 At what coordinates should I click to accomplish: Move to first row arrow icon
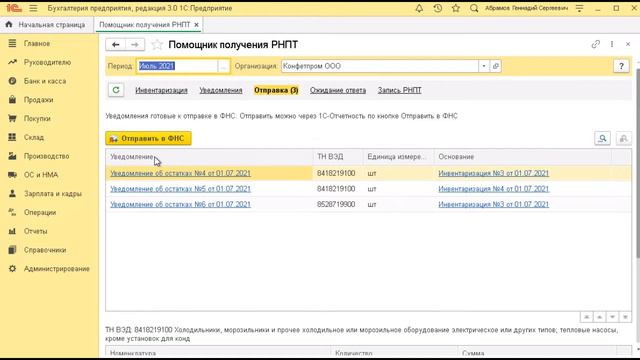point(587,317)
